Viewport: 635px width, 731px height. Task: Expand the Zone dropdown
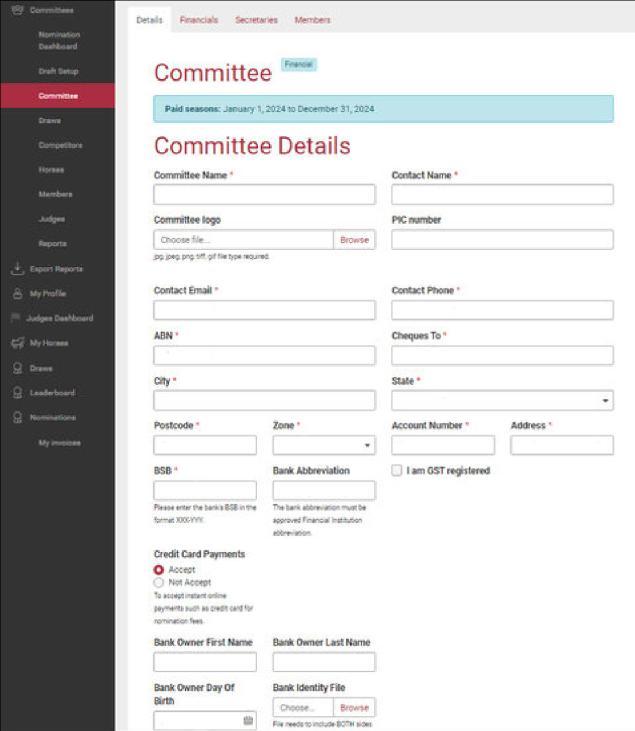324,445
